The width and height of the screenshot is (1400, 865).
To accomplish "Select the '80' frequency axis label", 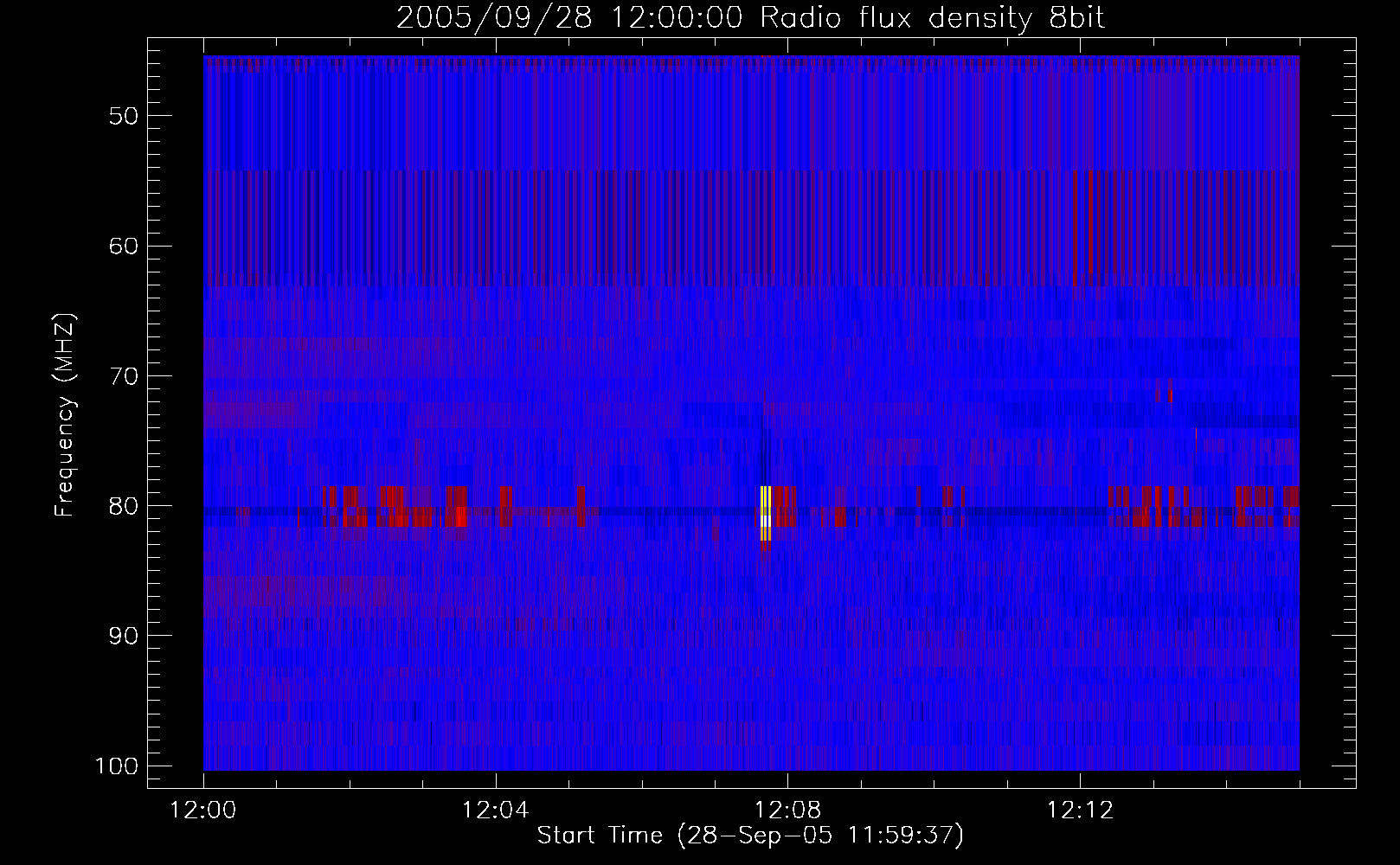I will tap(124, 506).
